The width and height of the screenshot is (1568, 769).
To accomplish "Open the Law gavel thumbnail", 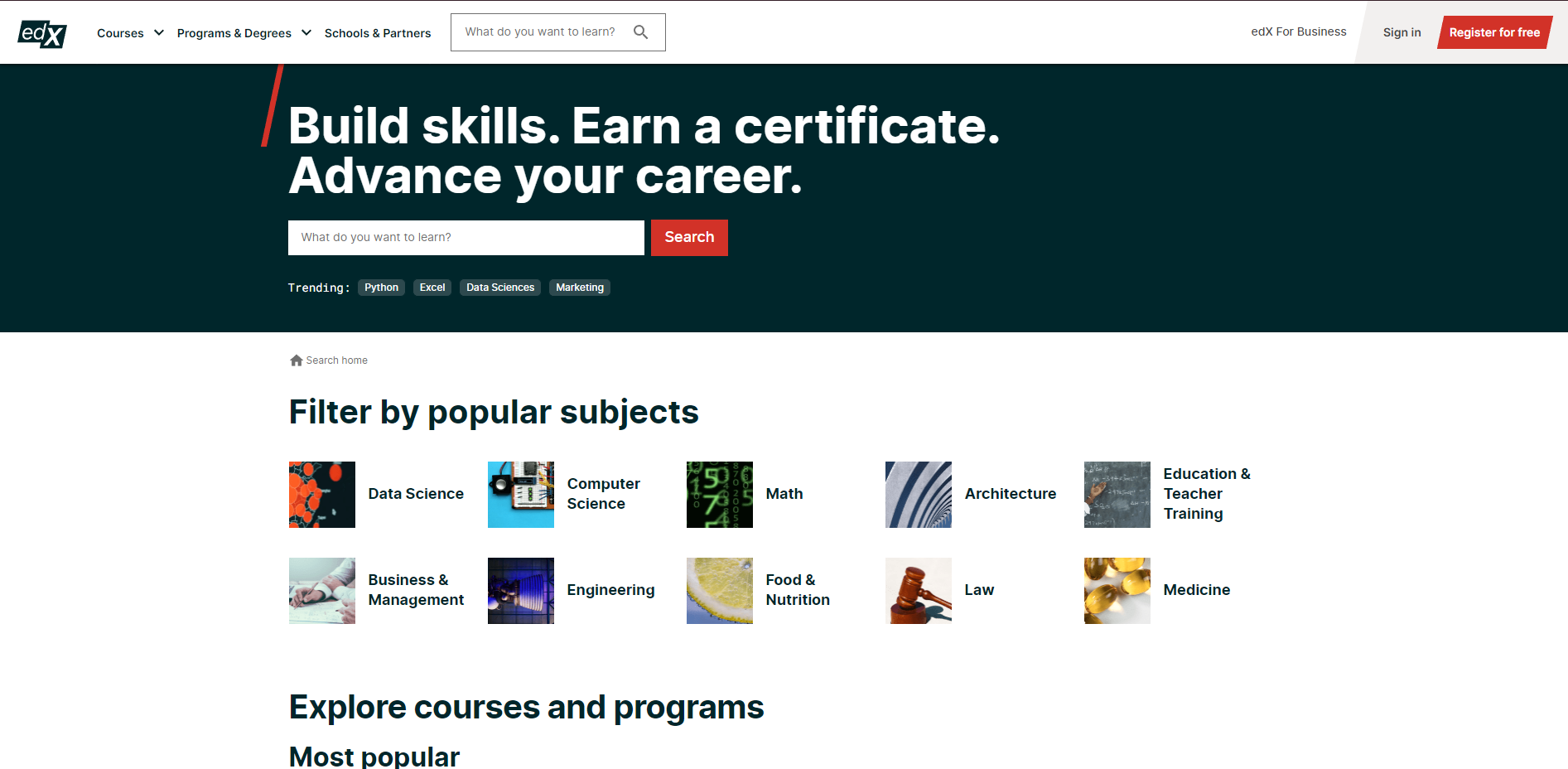I will tap(919, 591).
